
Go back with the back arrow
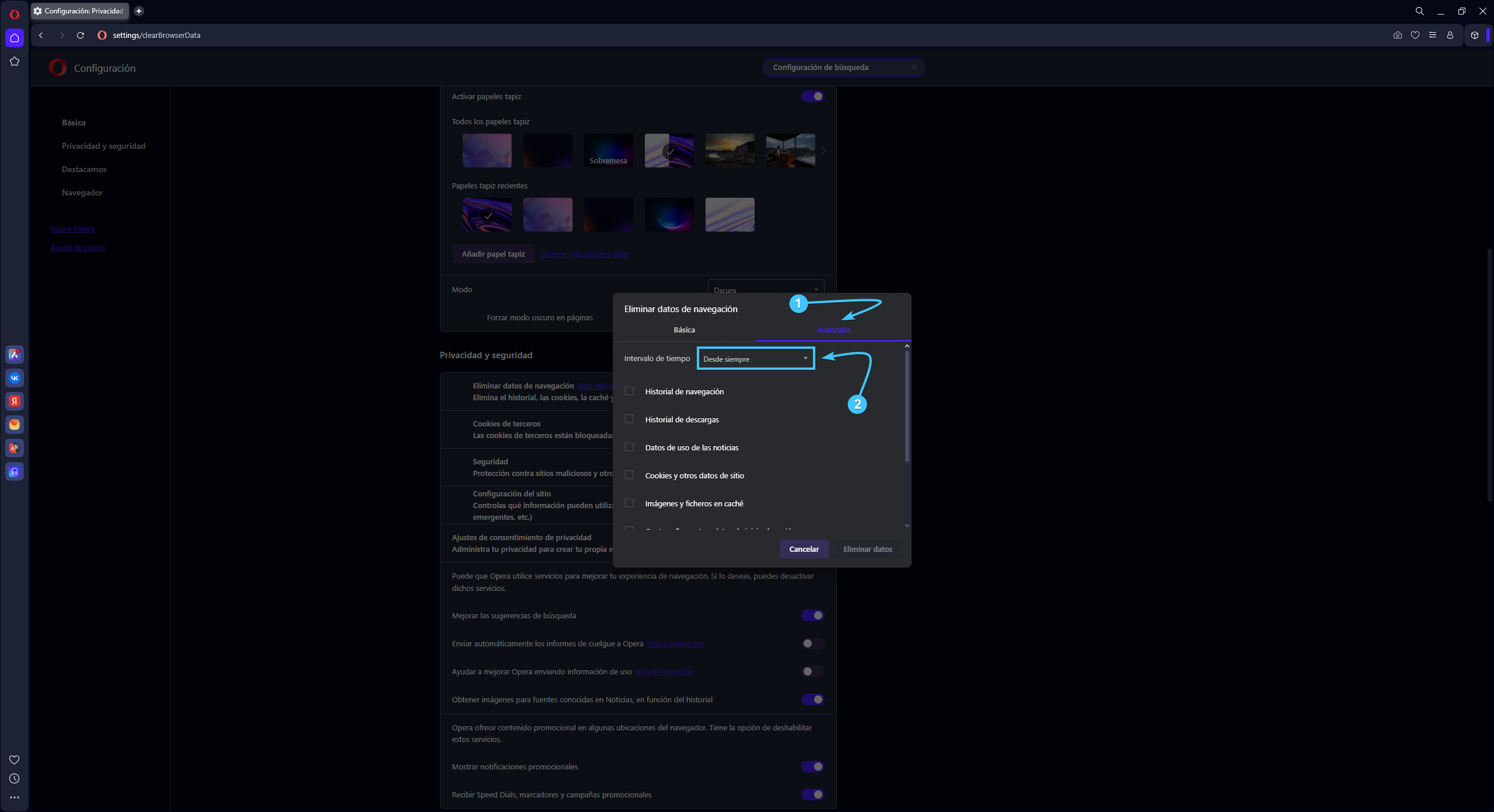41,35
